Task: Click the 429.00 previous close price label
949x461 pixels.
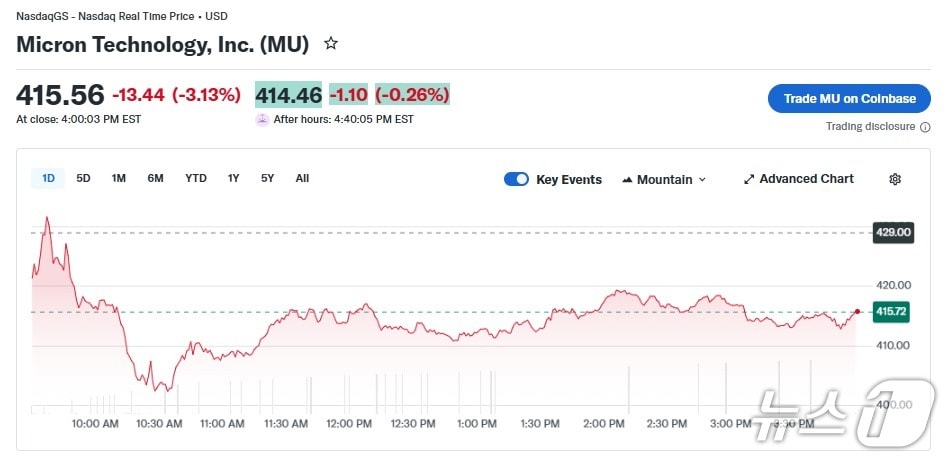Action: (x=893, y=232)
